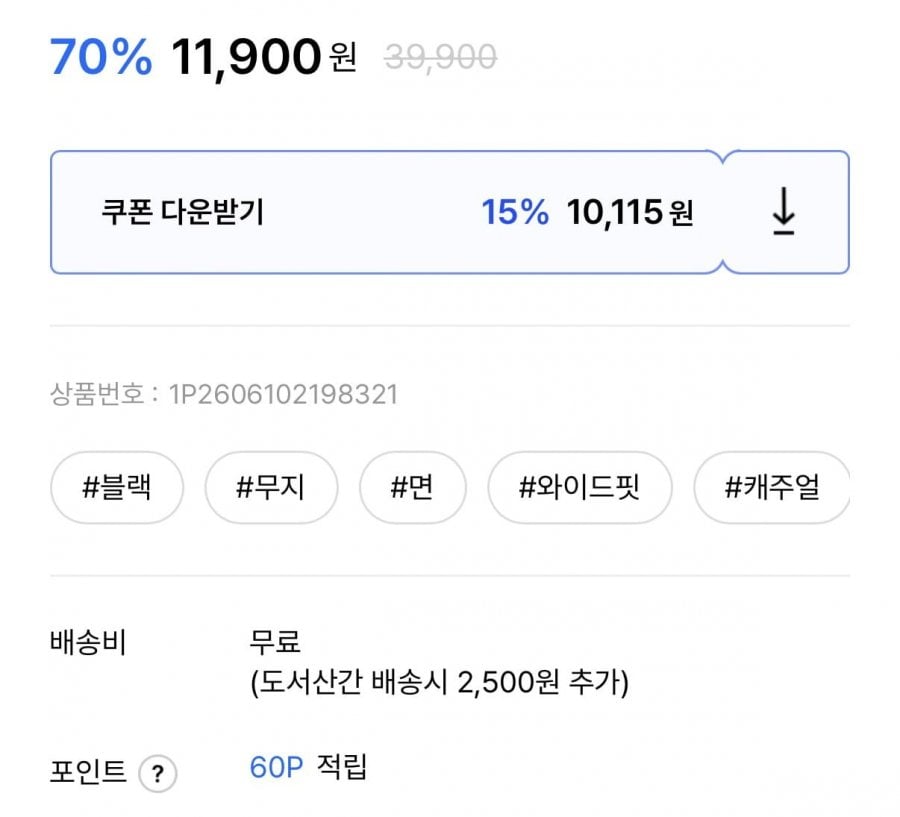This screenshot has height=817, width=900.
Task: Click the blue 70% discount rate
Action: tap(101, 57)
